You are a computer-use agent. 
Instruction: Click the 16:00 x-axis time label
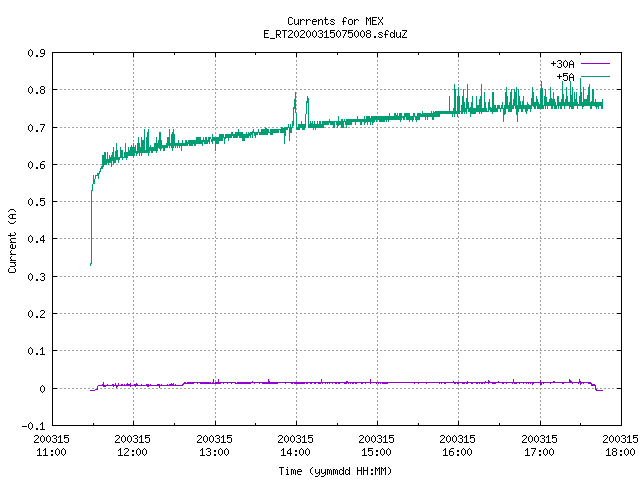tap(457, 452)
